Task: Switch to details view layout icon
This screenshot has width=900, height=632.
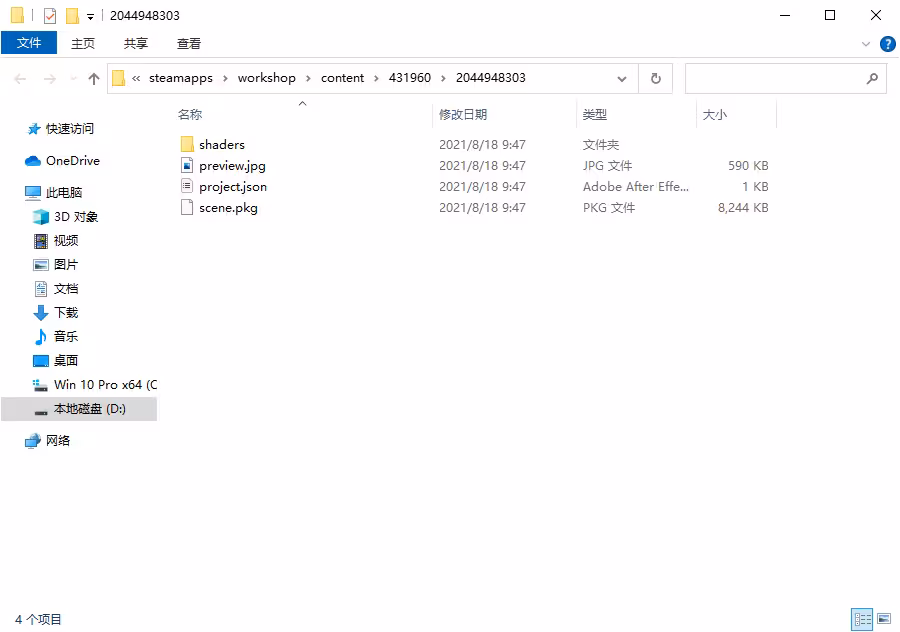Action: click(x=862, y=619)
